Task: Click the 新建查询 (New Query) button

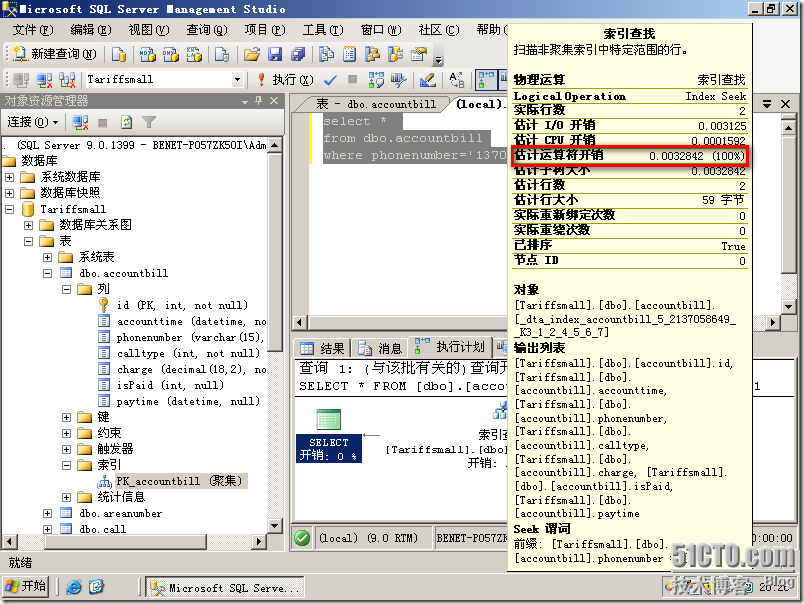Action: coord(54,54)
